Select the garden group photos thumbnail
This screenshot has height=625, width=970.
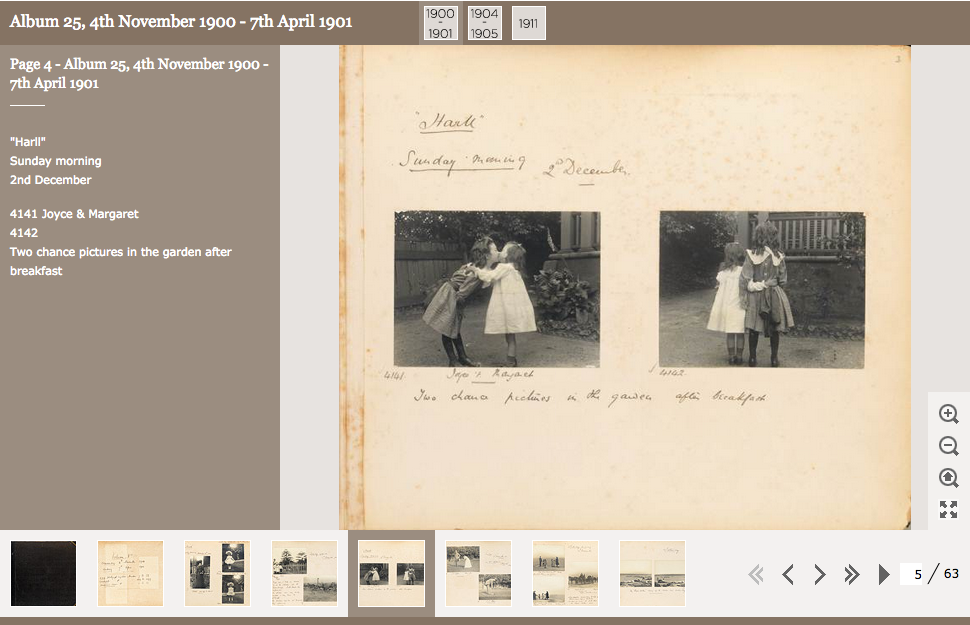coord(478,573)
